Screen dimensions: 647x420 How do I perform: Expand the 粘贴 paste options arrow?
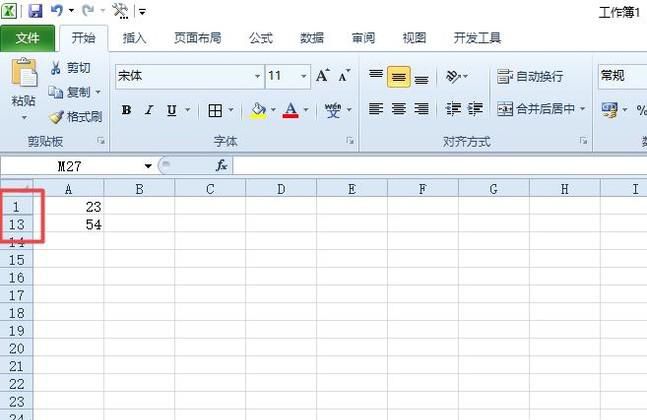coord(24,118)
